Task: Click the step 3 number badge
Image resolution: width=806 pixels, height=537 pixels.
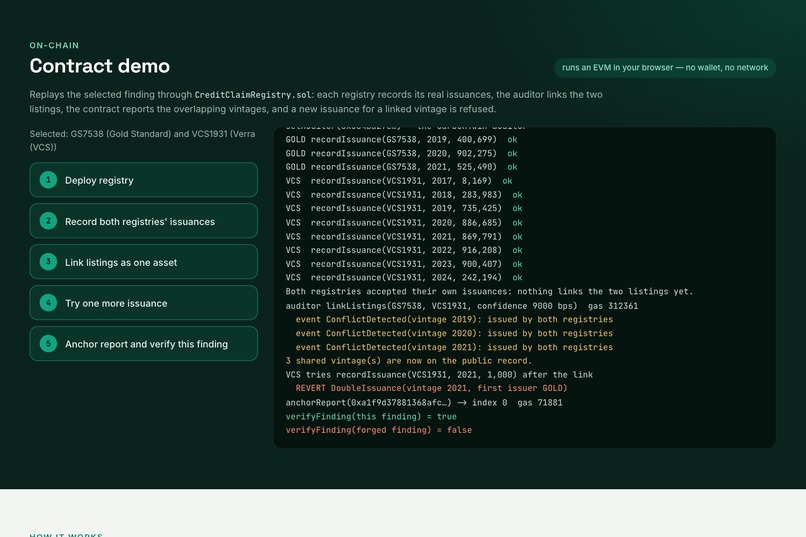Action: pyautogui.click(x=48, y=262)
